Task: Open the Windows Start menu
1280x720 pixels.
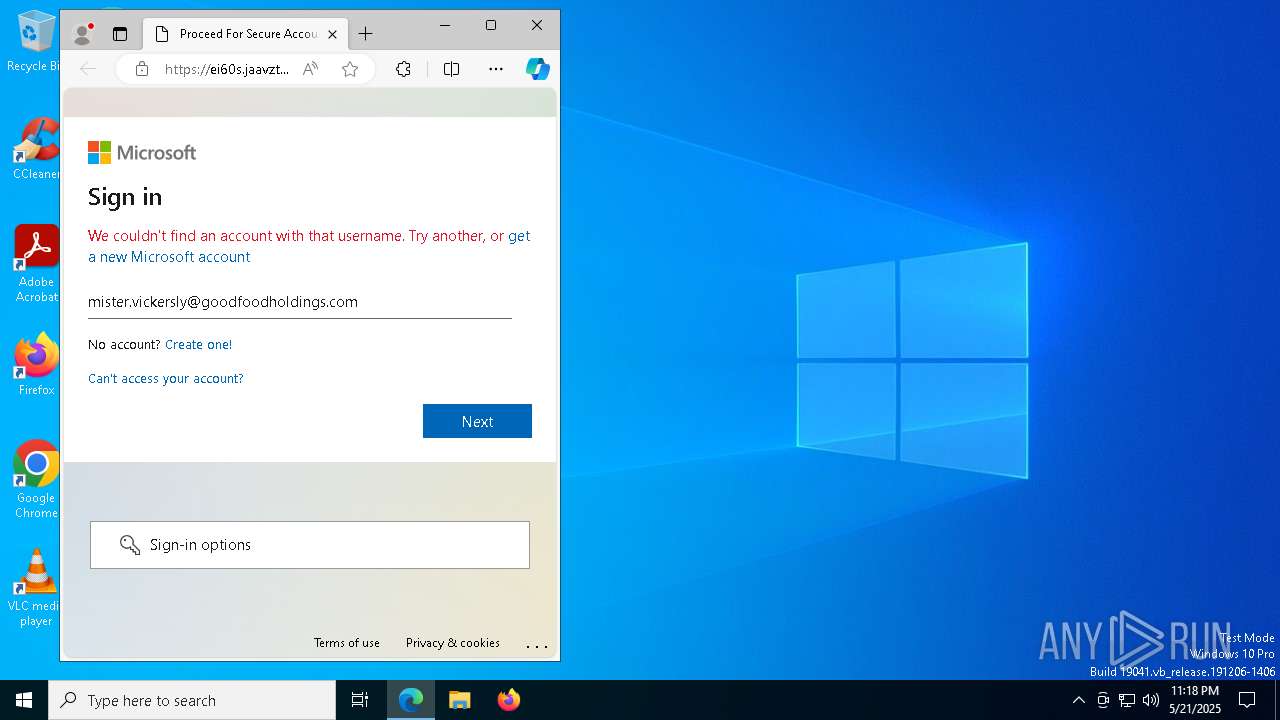Action: (24, 700)
